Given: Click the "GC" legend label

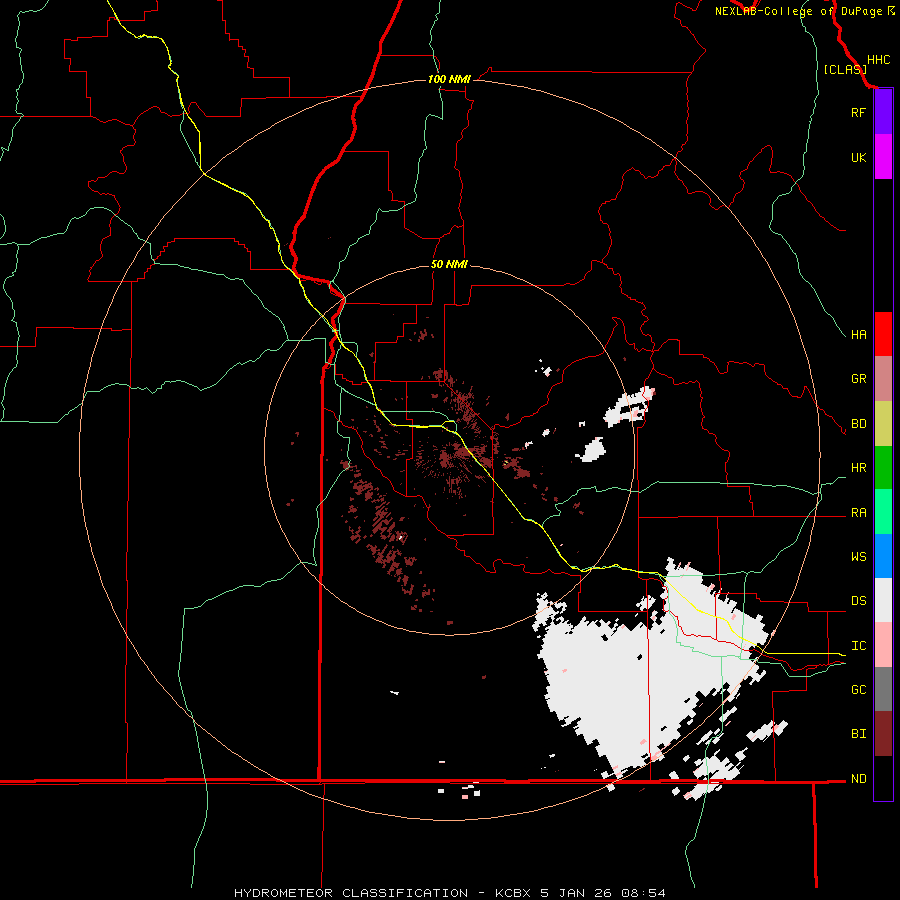Looking at the screenshot, I should click(858, 690).
